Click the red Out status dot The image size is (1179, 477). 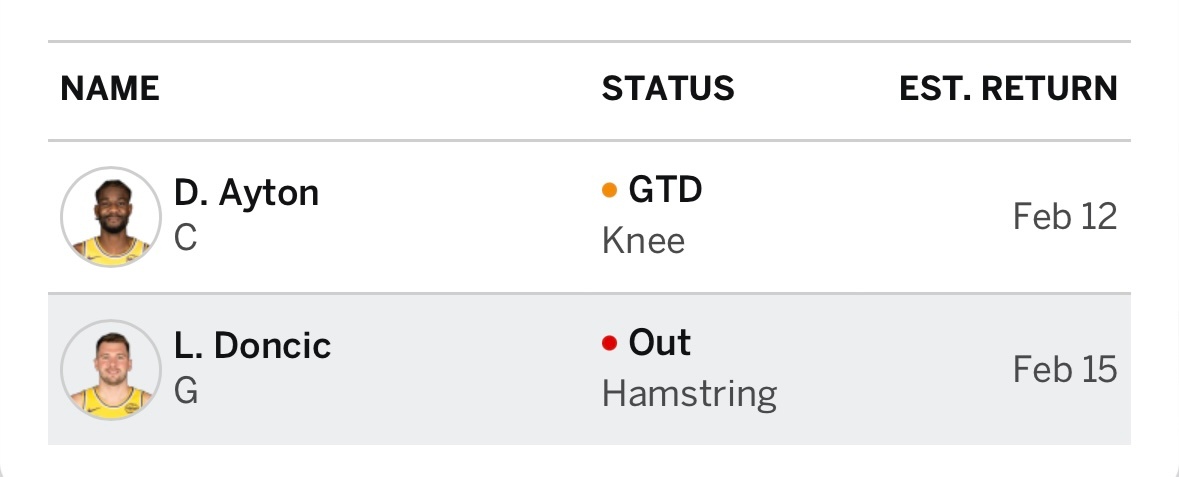pyautogui.click(x=609, y=344)
